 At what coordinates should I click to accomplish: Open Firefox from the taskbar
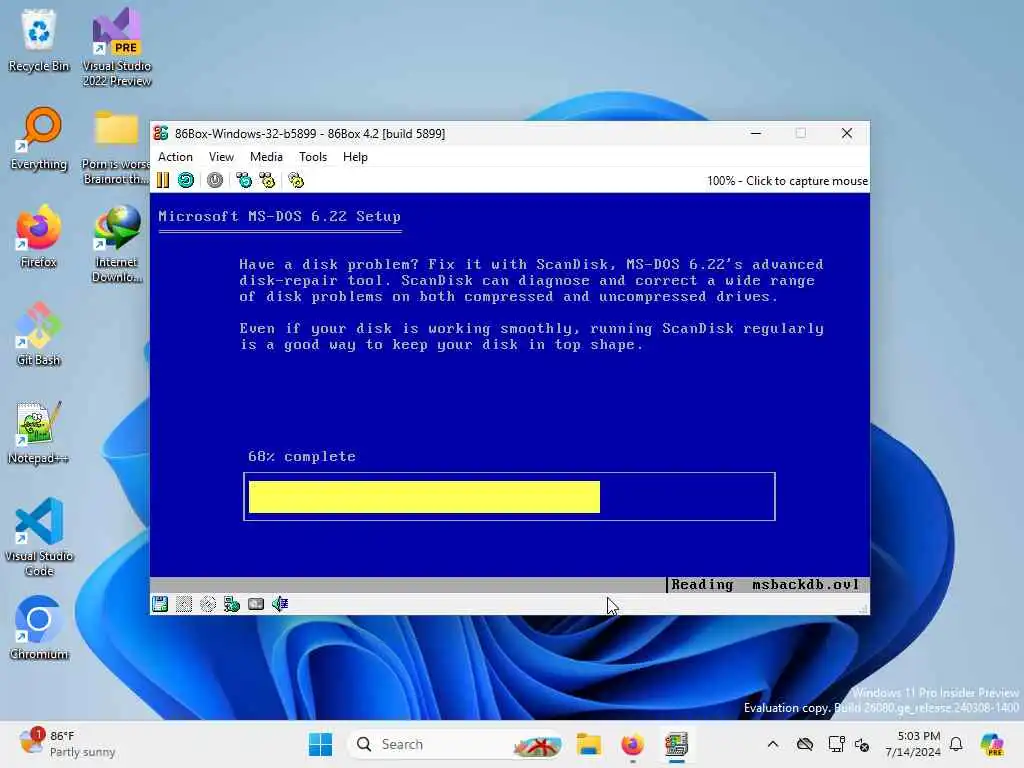click(632, 744)
